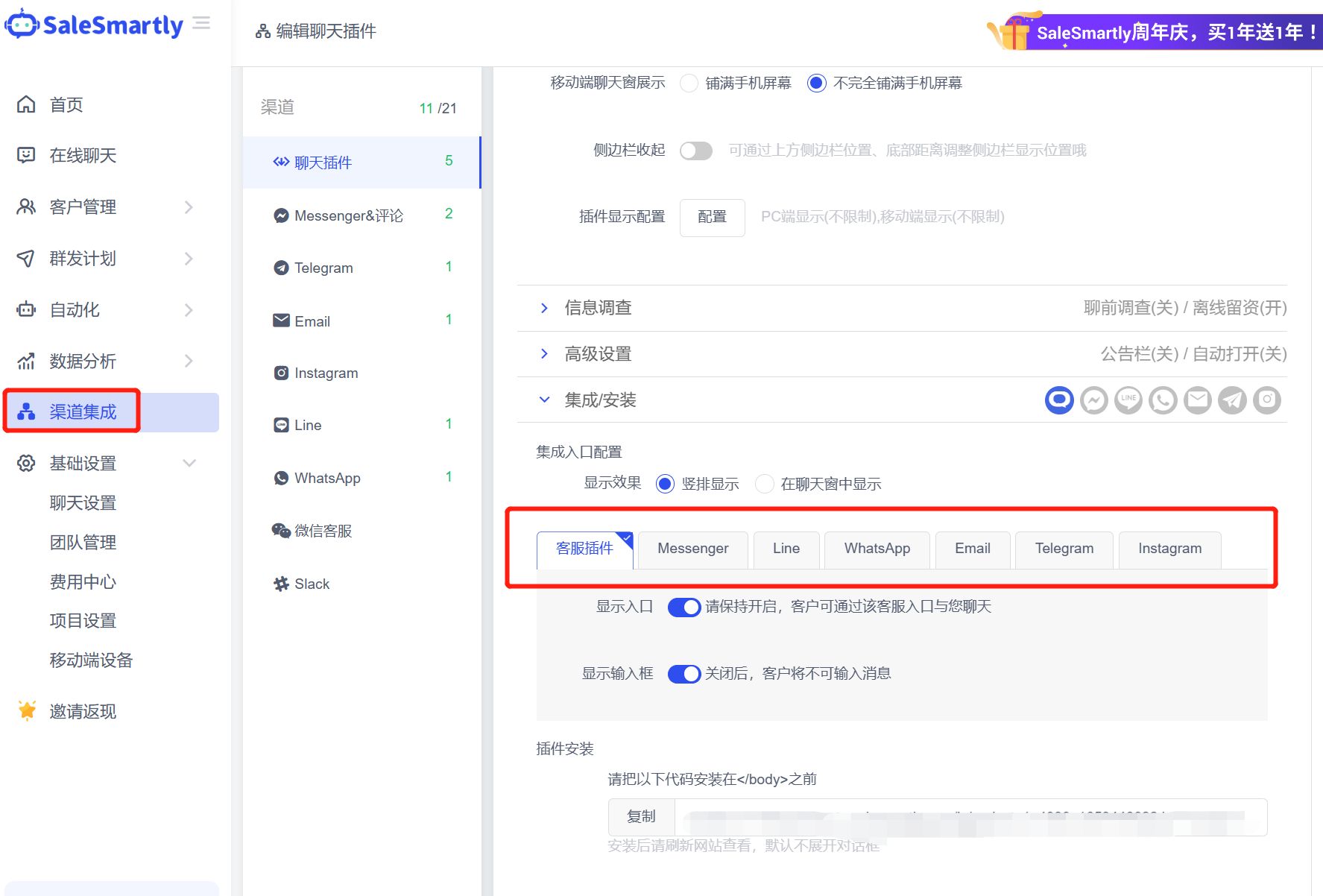Open 项目设置 in sidebar
The height and width of the screenshot is (896, 1323).
pos(83,621)
